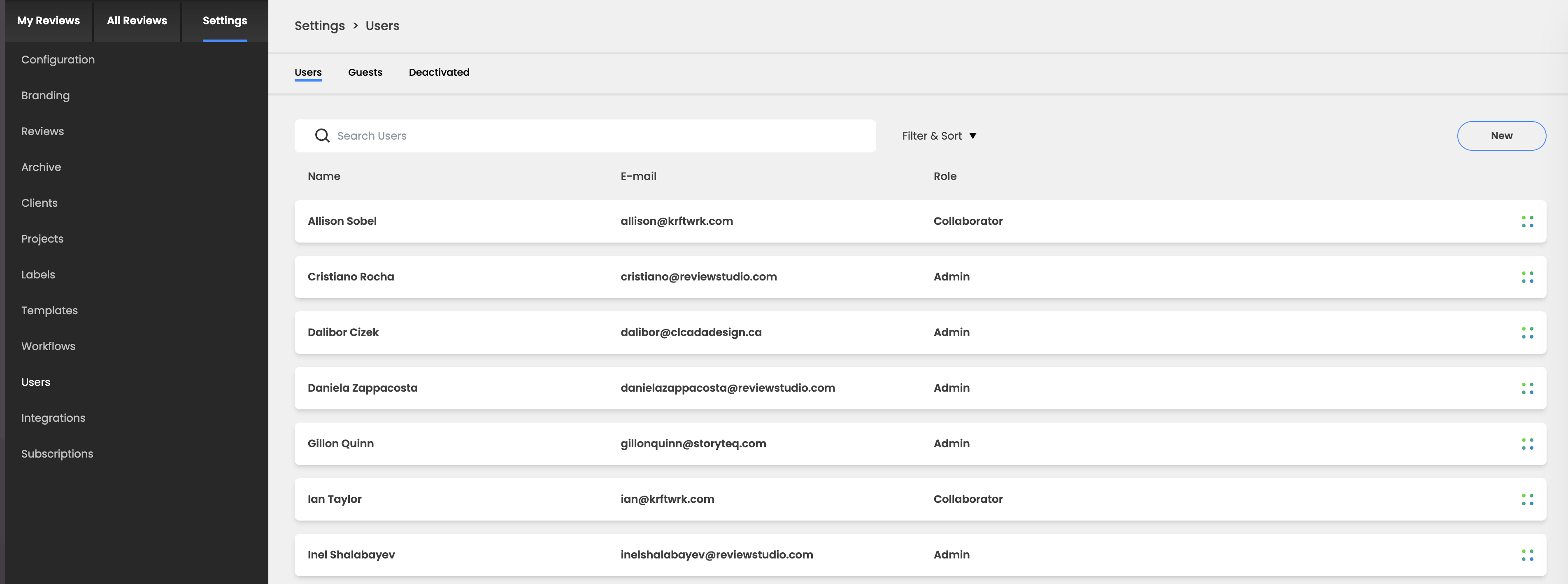This screenshot has height=584, width=1568.
Task: Click Collaborator role for Ian Taylor
Action: (x=968, y=499)
